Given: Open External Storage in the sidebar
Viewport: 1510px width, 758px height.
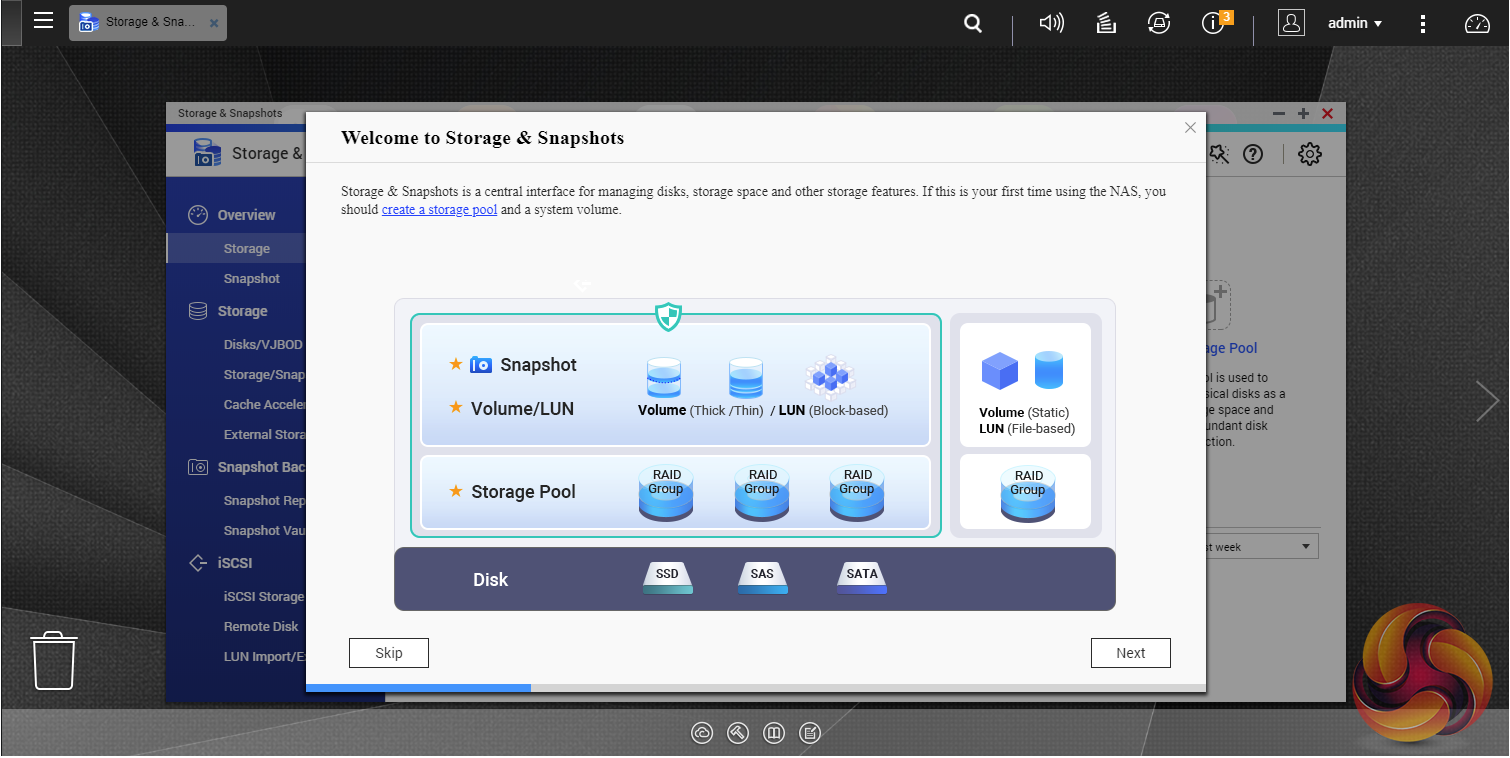Looking at the screenshot, I should [264, 435].
